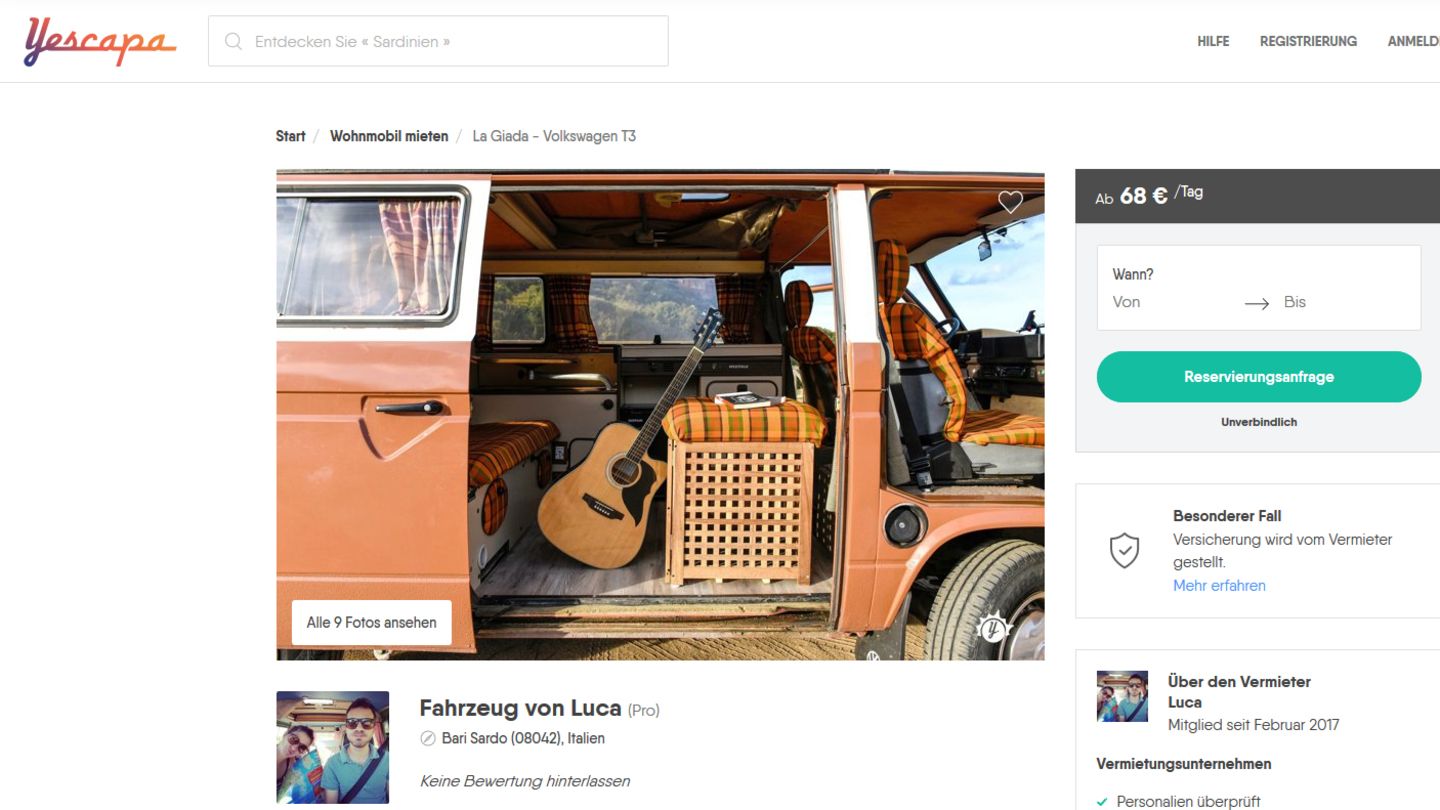Go to REGISTRIERUNG in the header
Screen dimensions: 1440x810
(1308, 42)
